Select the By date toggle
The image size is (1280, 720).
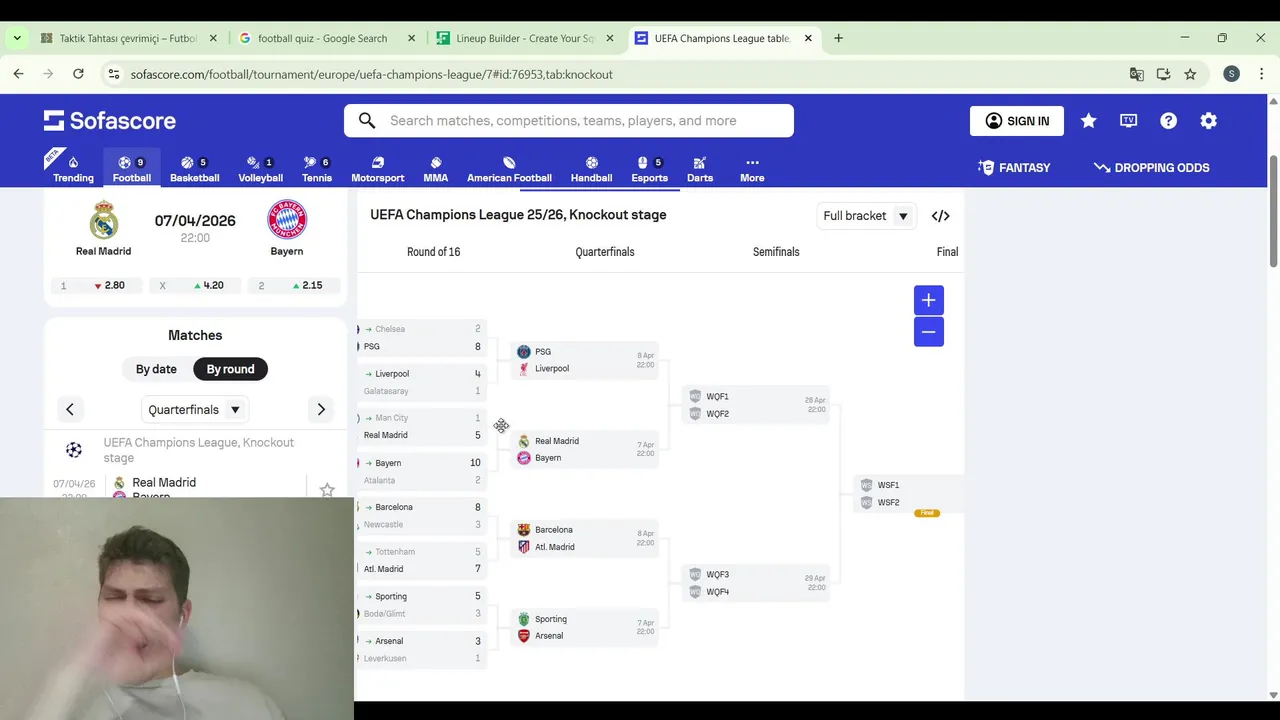pyautogui.click(x=156, y=369)
